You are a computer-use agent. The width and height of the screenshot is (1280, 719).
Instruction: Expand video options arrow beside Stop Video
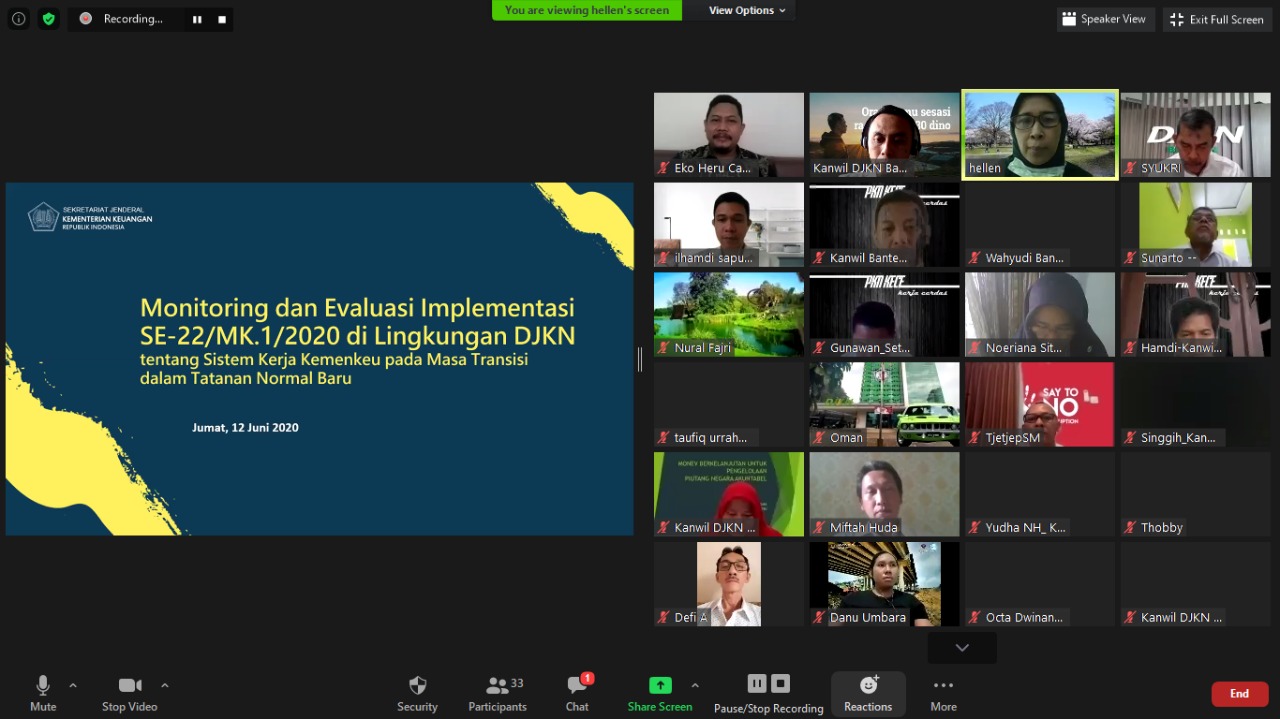tap(165, 685)
